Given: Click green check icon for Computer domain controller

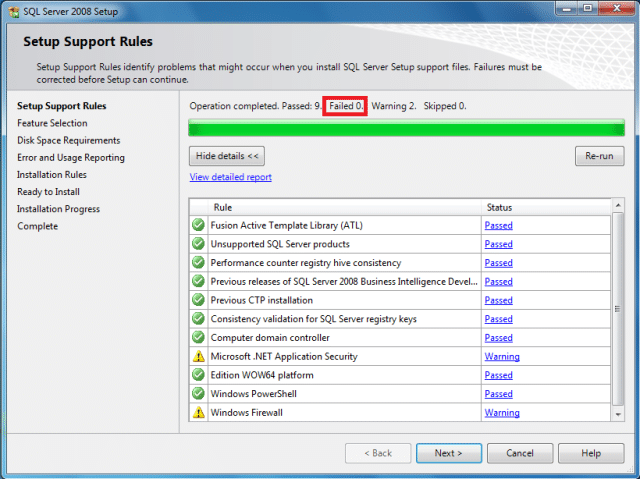Looking at the screenshot, I should click(198, 337).
